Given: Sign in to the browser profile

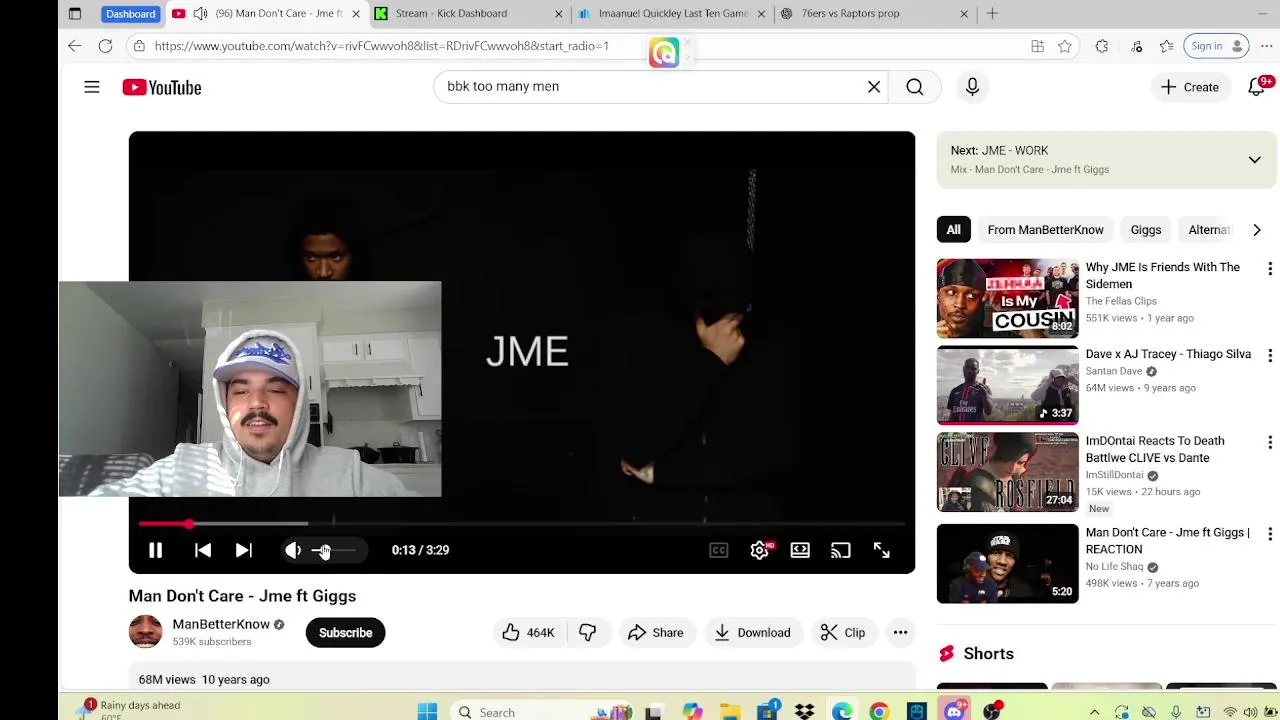Looking at the screenshot, I should pyautogui.click(x=1217, y=46).
